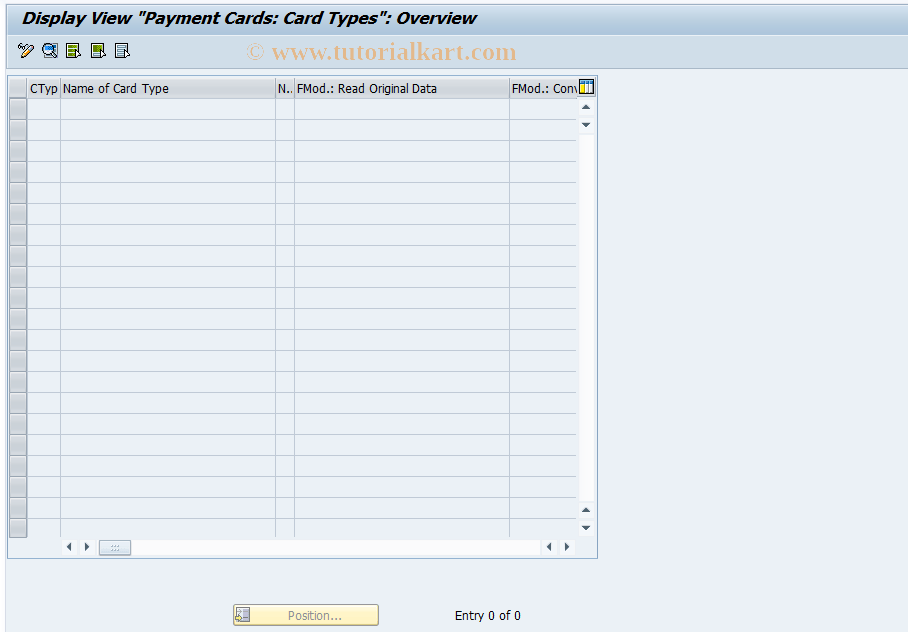
Task: Click the top-left corner cell to select all rows
Action: (17, 87)
